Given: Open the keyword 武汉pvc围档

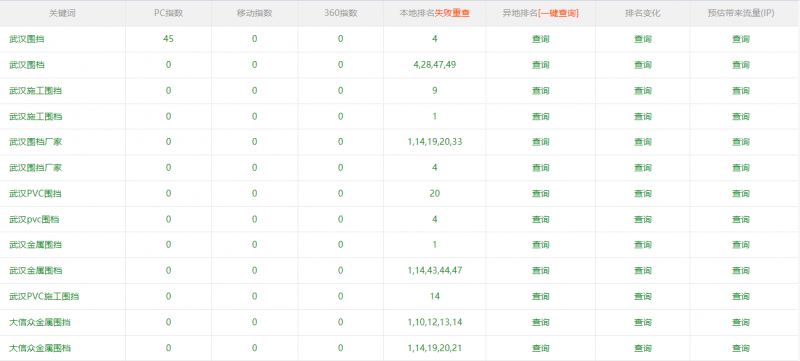Looking at the screenshot, I should [x=34, y=219].
